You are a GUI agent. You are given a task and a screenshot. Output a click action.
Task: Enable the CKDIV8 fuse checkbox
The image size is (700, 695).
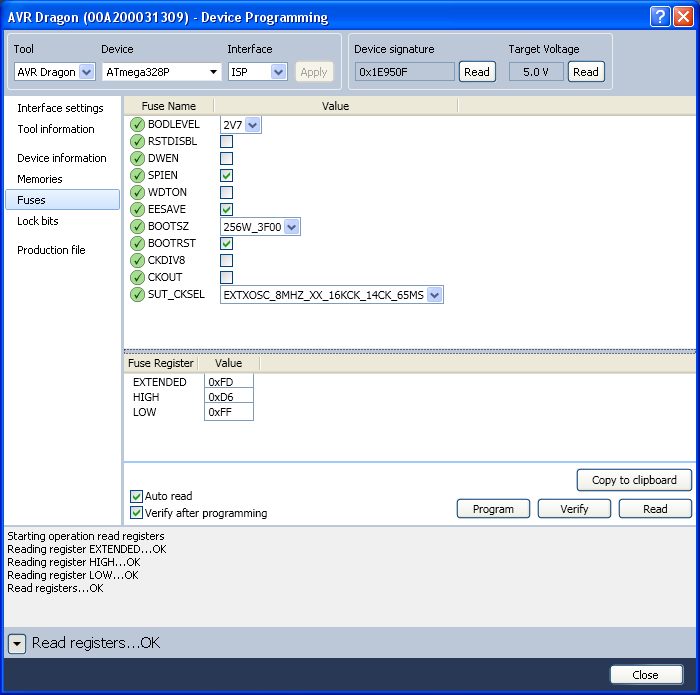click(x=226, y=260)
